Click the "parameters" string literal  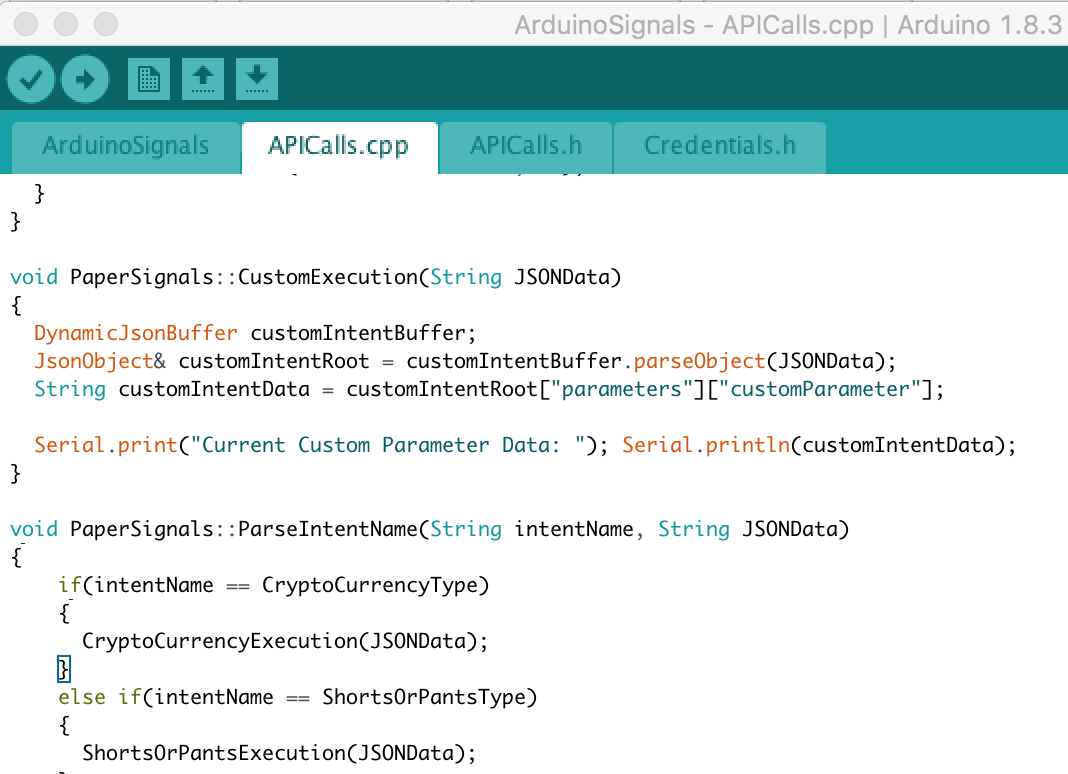(x=622, y=389)
